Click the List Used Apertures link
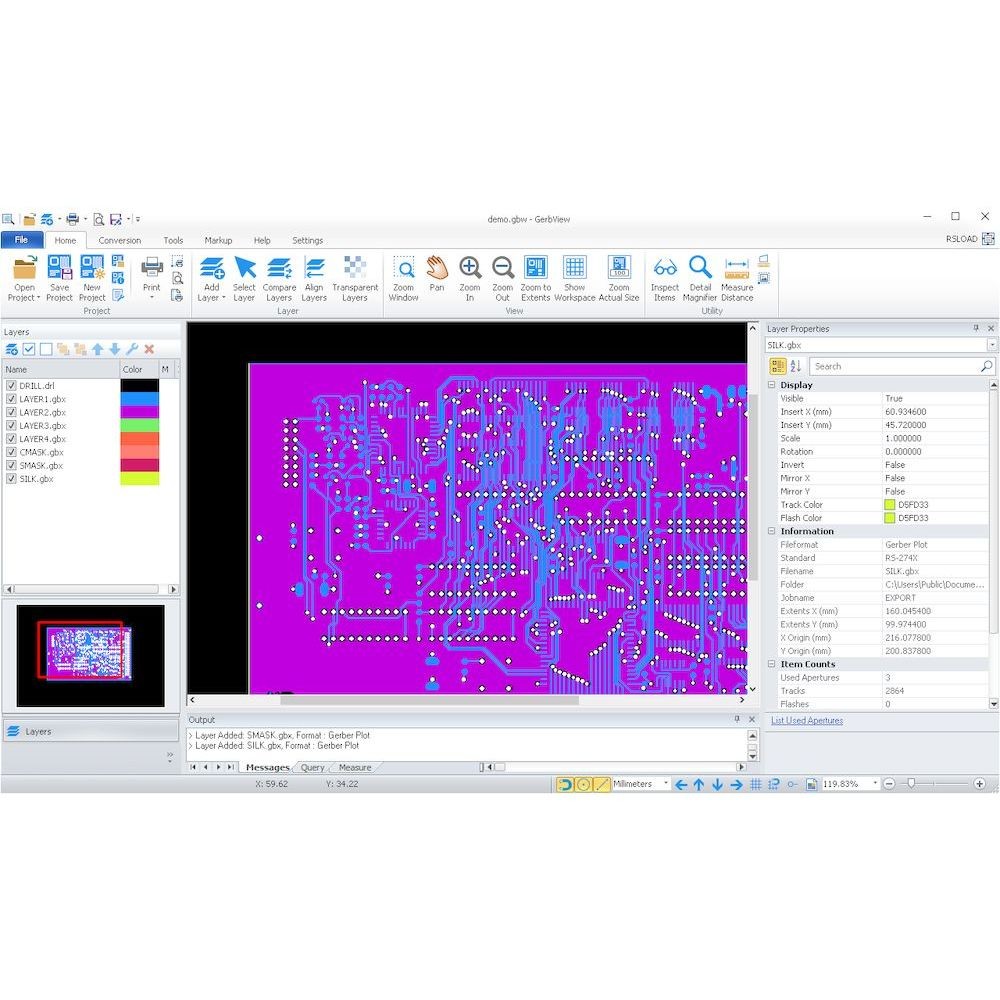 (x=806, y=720)
